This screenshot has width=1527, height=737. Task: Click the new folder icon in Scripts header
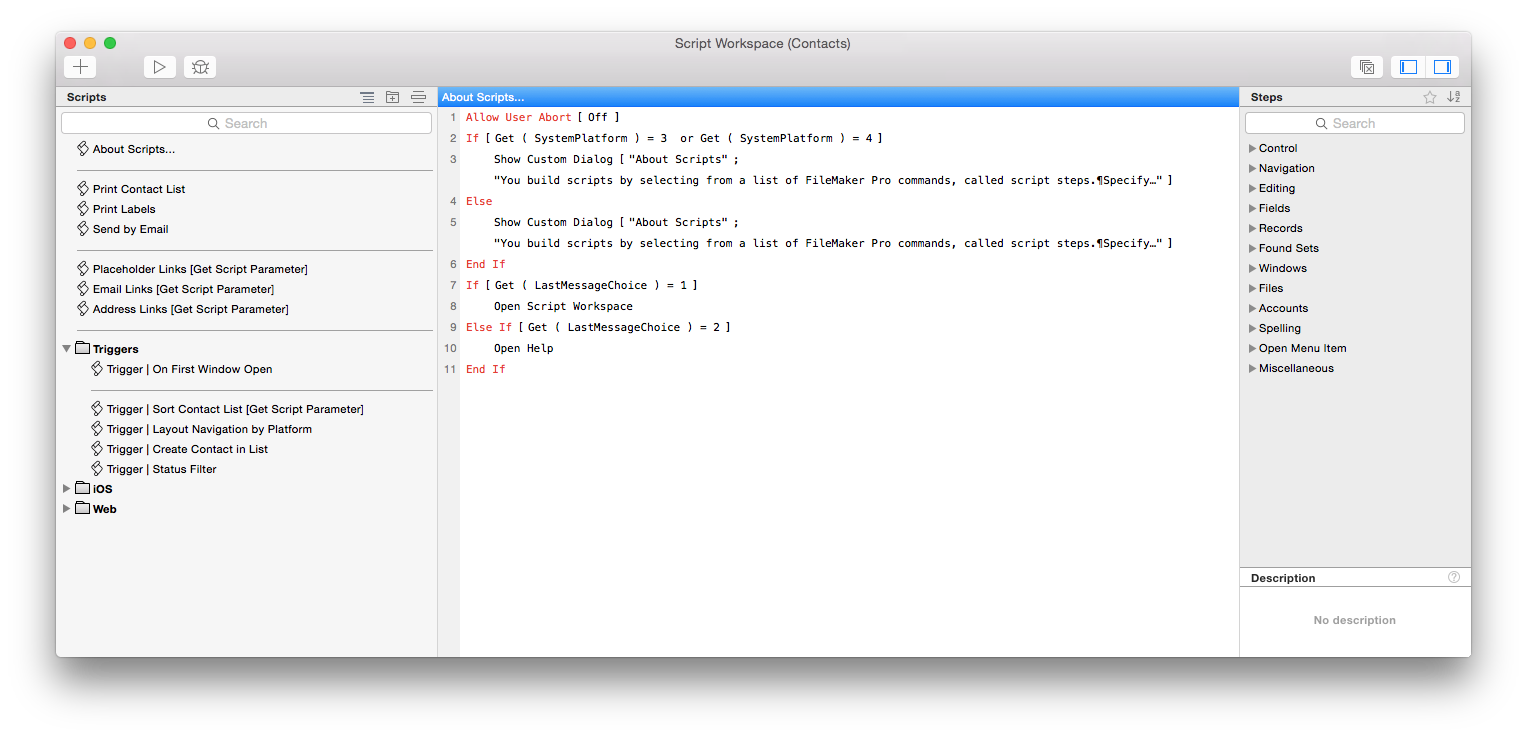click(393, 97)
